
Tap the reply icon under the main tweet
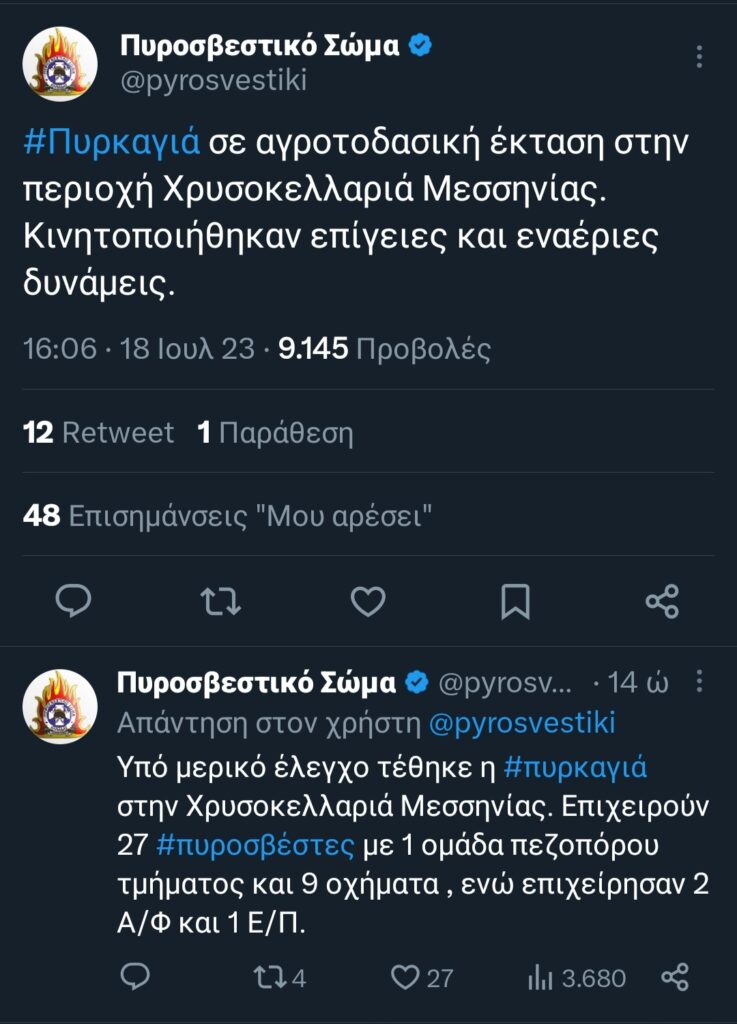coord(73,601)
